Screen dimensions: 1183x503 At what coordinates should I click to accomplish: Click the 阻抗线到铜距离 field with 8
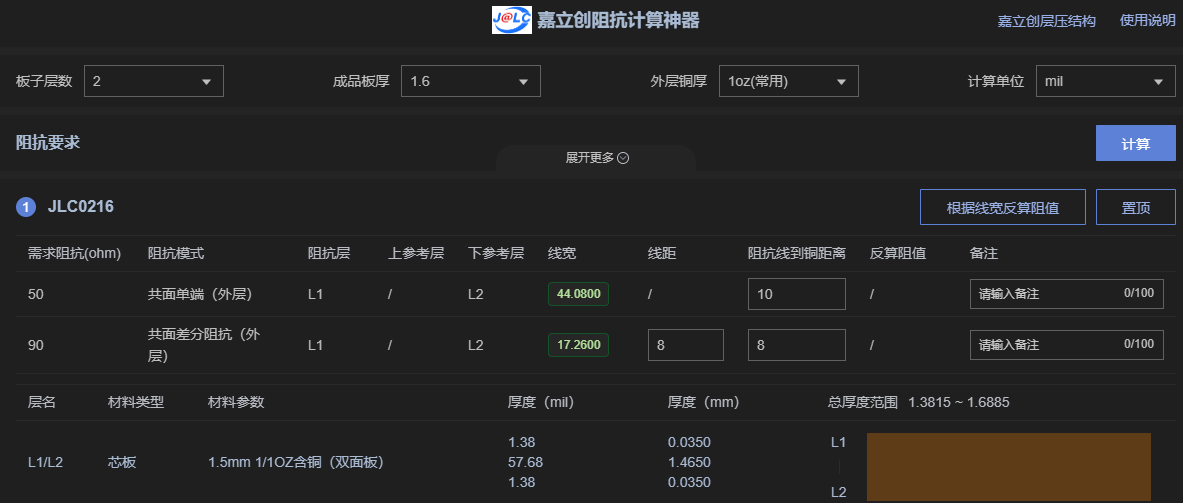click(x=797, y=345)
